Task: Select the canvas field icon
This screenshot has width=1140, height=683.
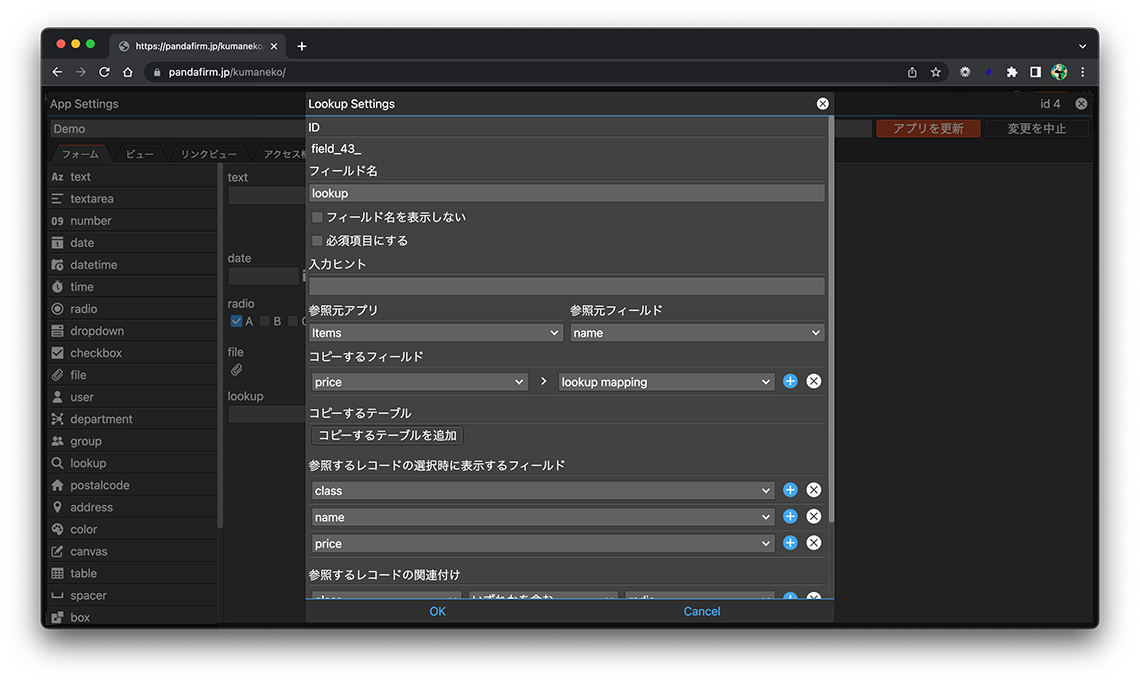Action: [x=58, y=551]
